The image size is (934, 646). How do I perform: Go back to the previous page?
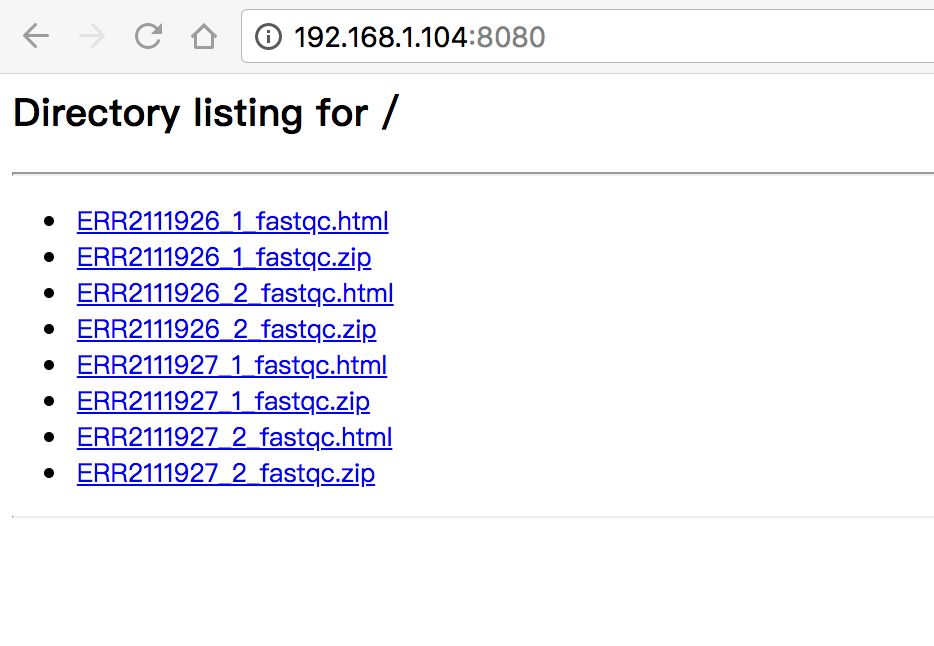tap(35, 37)
